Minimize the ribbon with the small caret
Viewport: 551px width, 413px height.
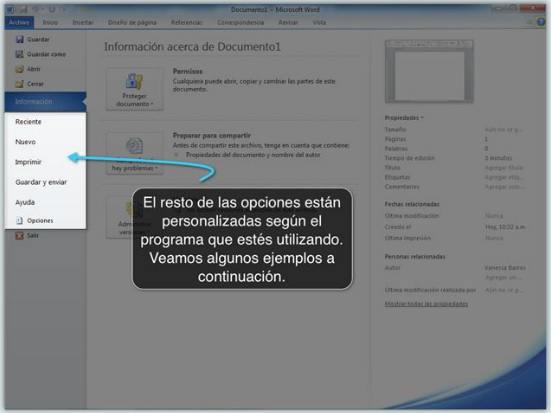click(x=530, y=22)
